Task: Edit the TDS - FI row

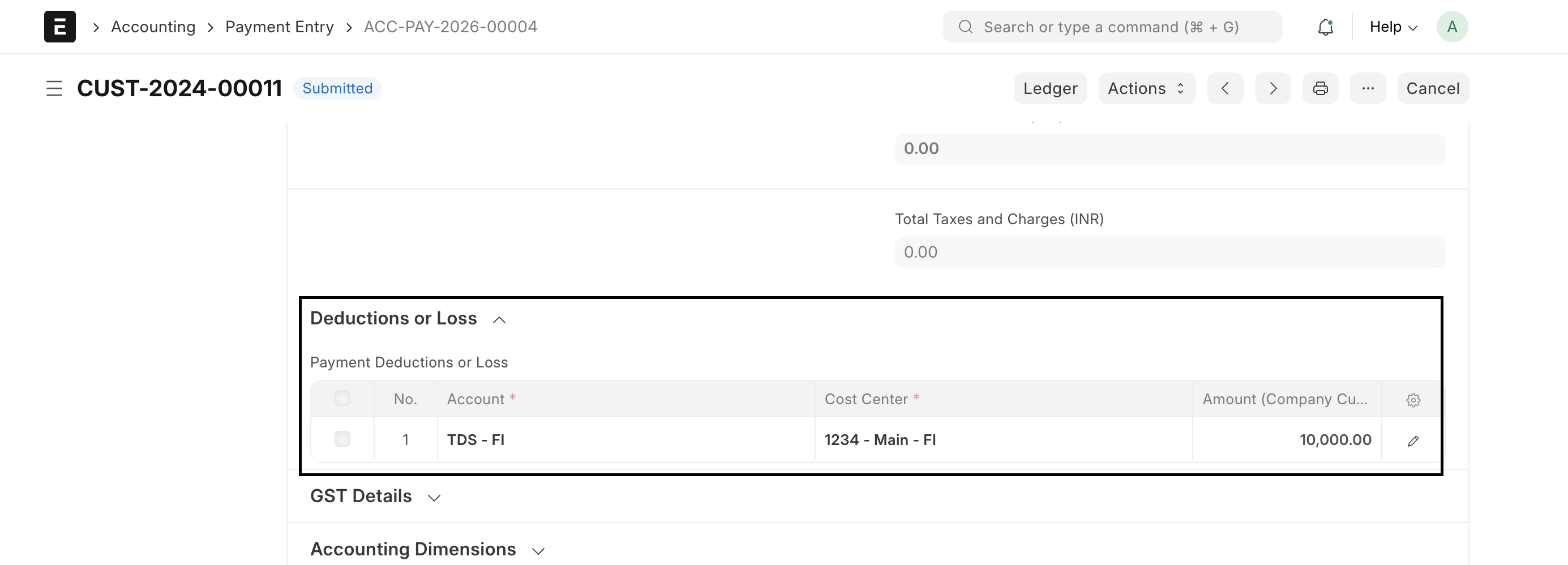Action: pos(1413,441)
